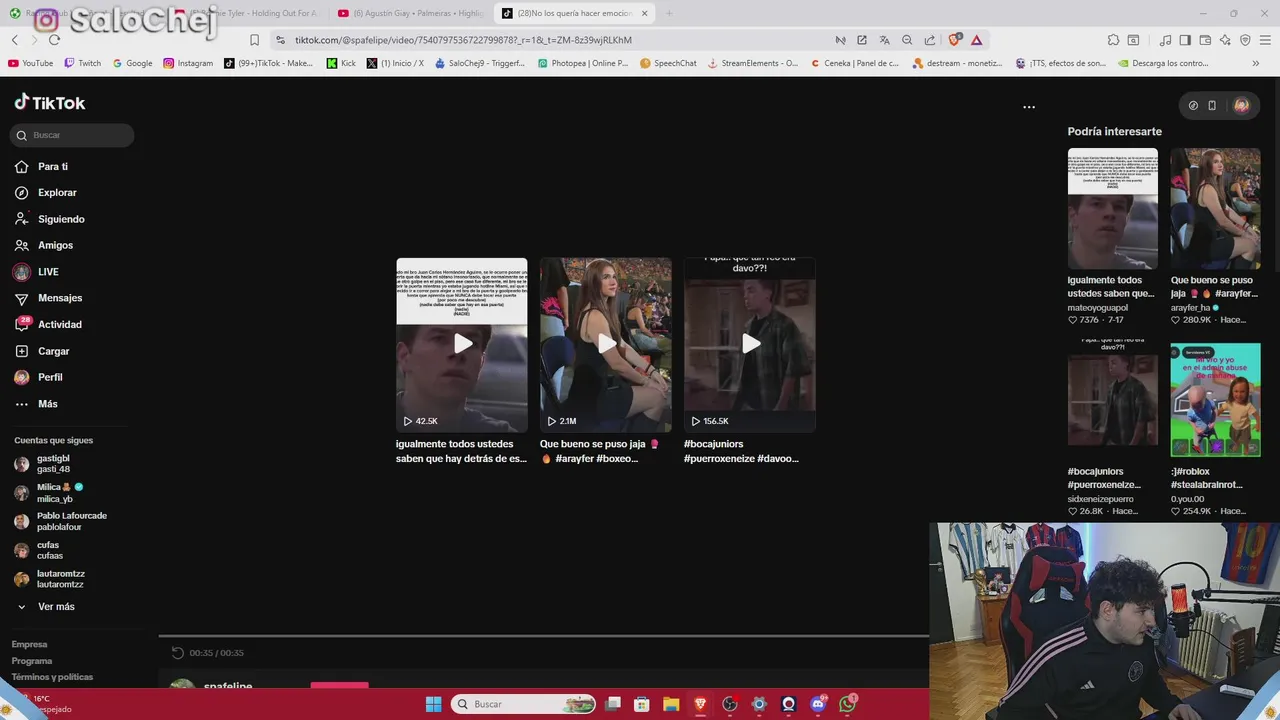
Task: Open YouTube bookmark
Action: coord(30,63)
